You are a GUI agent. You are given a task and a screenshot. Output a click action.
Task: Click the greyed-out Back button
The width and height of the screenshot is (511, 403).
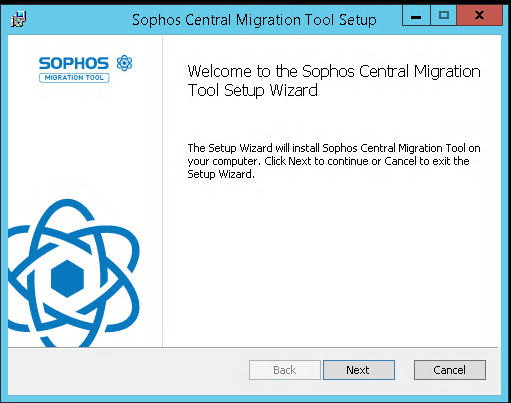coord(285,370)
